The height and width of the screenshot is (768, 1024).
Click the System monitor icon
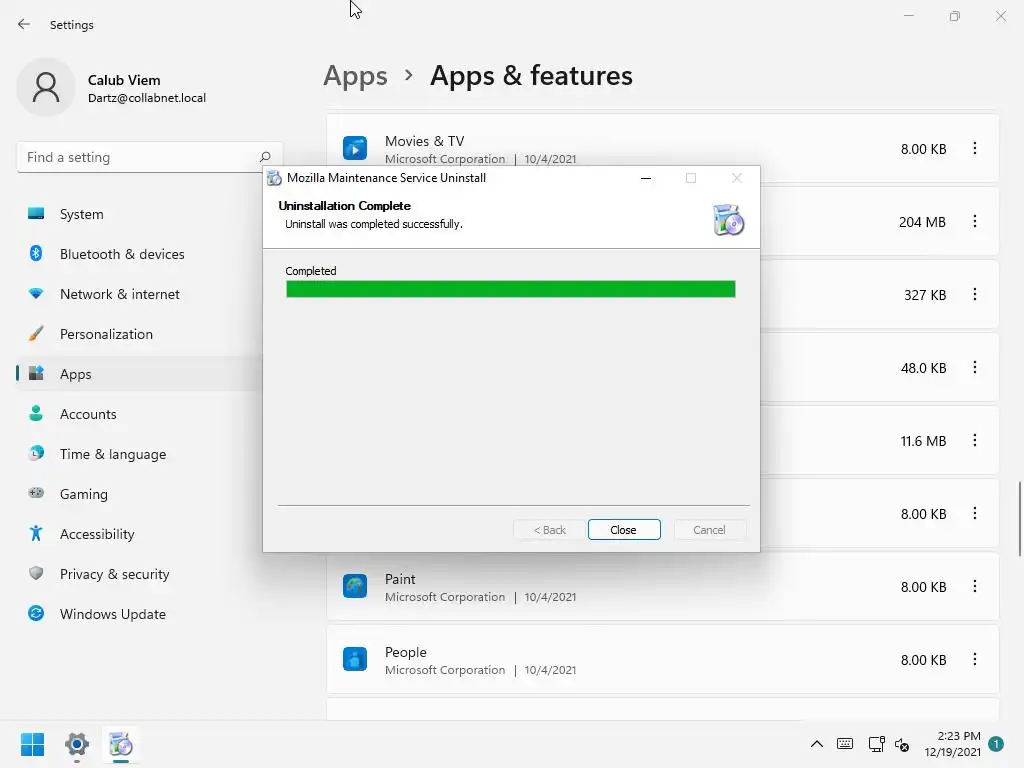[36, 214]
